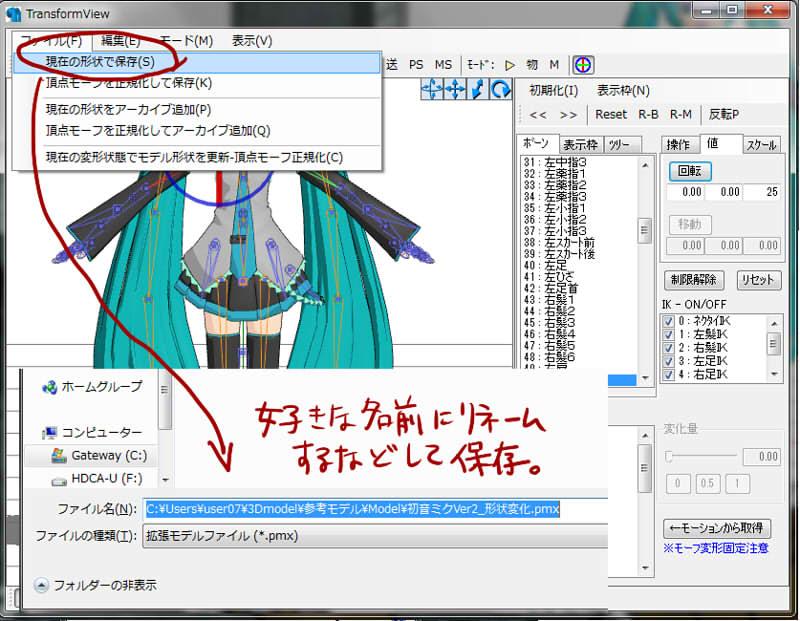Toggle the colored axis gizmo toolbar icon
The height and width of the screenshot is (621, 800).
coord(583,65)
